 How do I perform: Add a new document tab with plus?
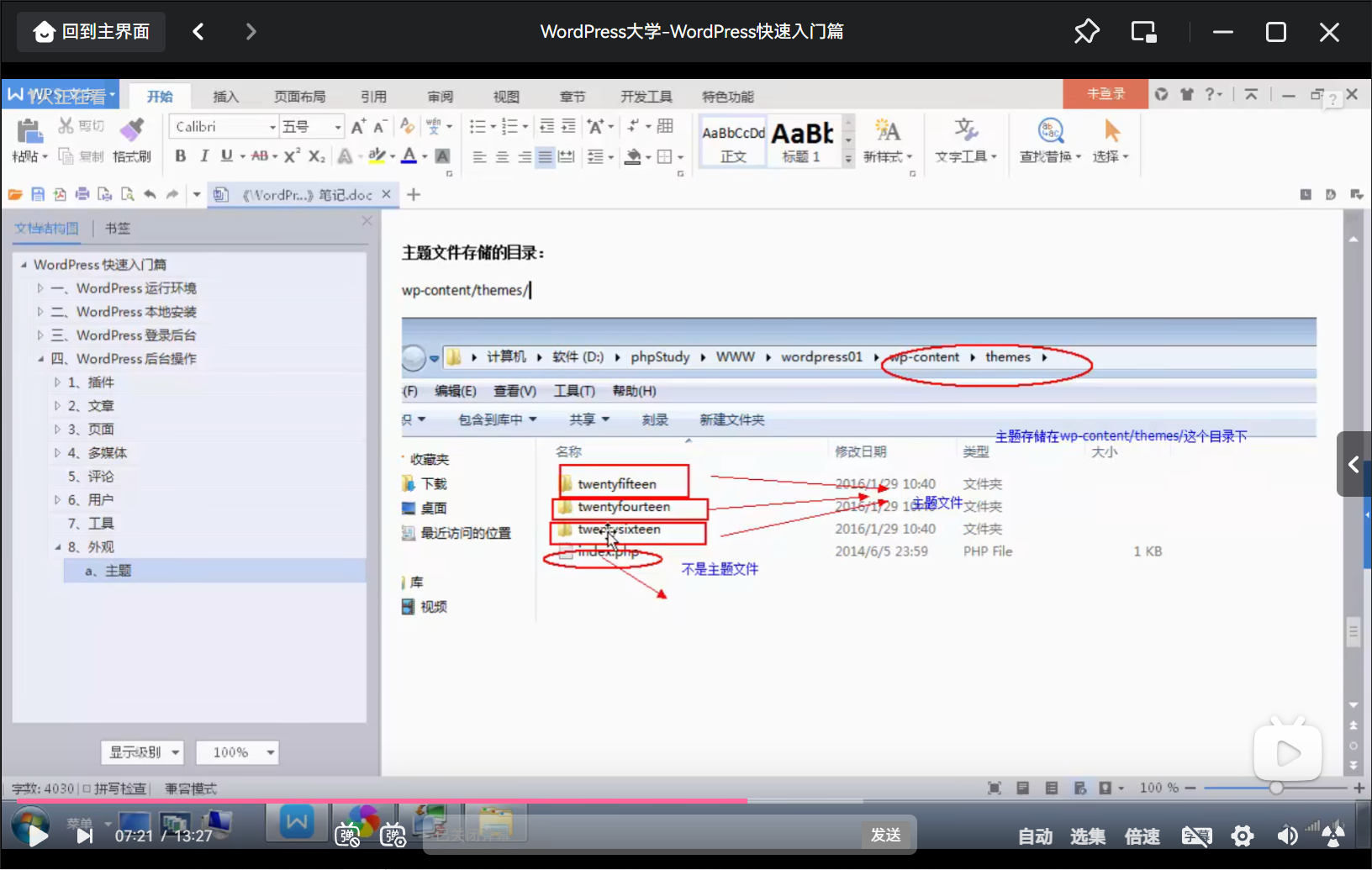pyautogui.click(x=414, y=194)
